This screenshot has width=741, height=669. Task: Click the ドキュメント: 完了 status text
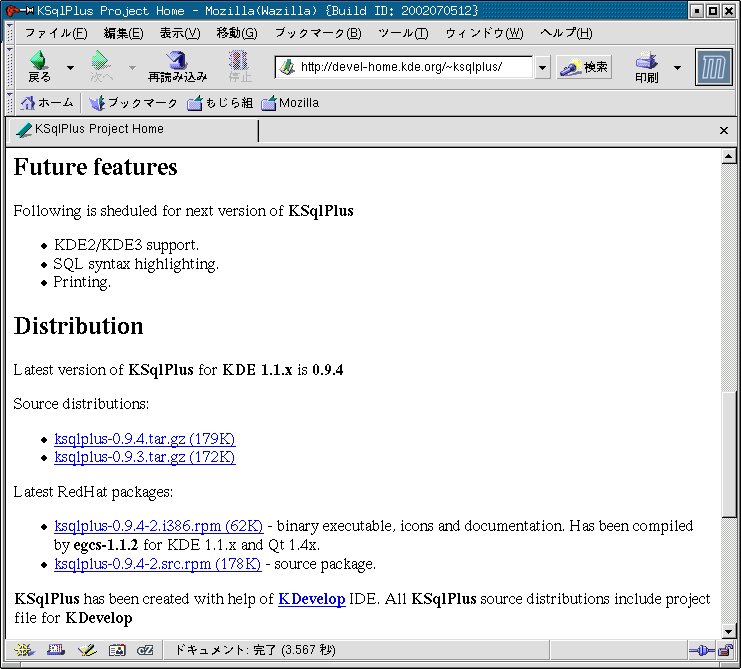[x=255, y=651]
